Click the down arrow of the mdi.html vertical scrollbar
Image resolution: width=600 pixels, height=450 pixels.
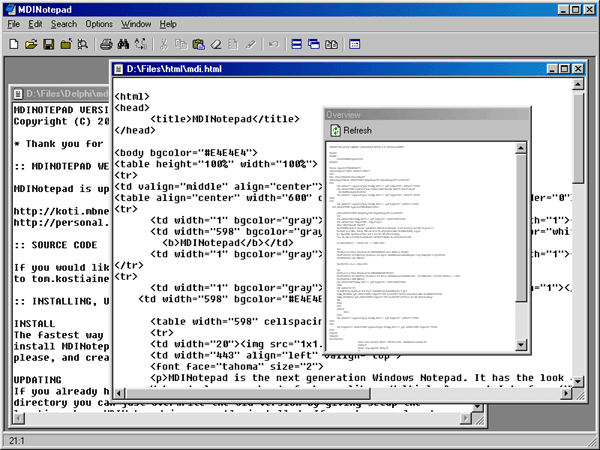click(x=578, y=382)
